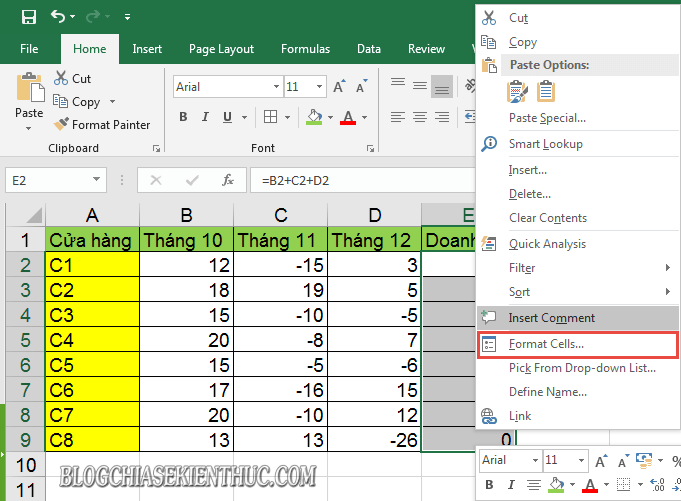Open the Customize Quick Access Toolbar dropdown
The height and width of the screenshot is (501, 681).
click(127, 17)
